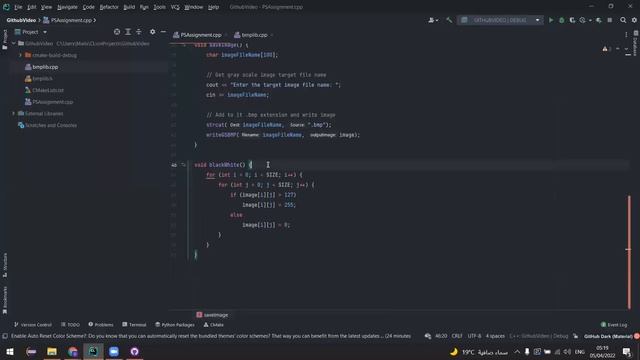Click saveImage breadcrumb below editor

pos(212,315)
